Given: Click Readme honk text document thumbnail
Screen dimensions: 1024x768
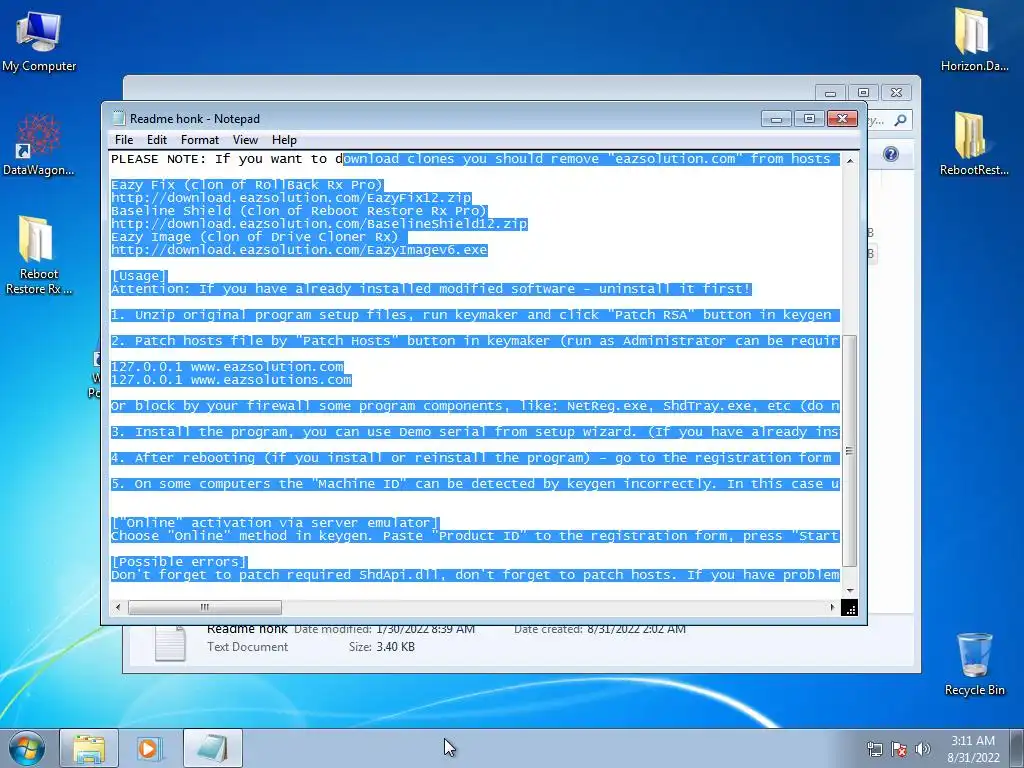Looking at the screenshot, I should point(170,644).
